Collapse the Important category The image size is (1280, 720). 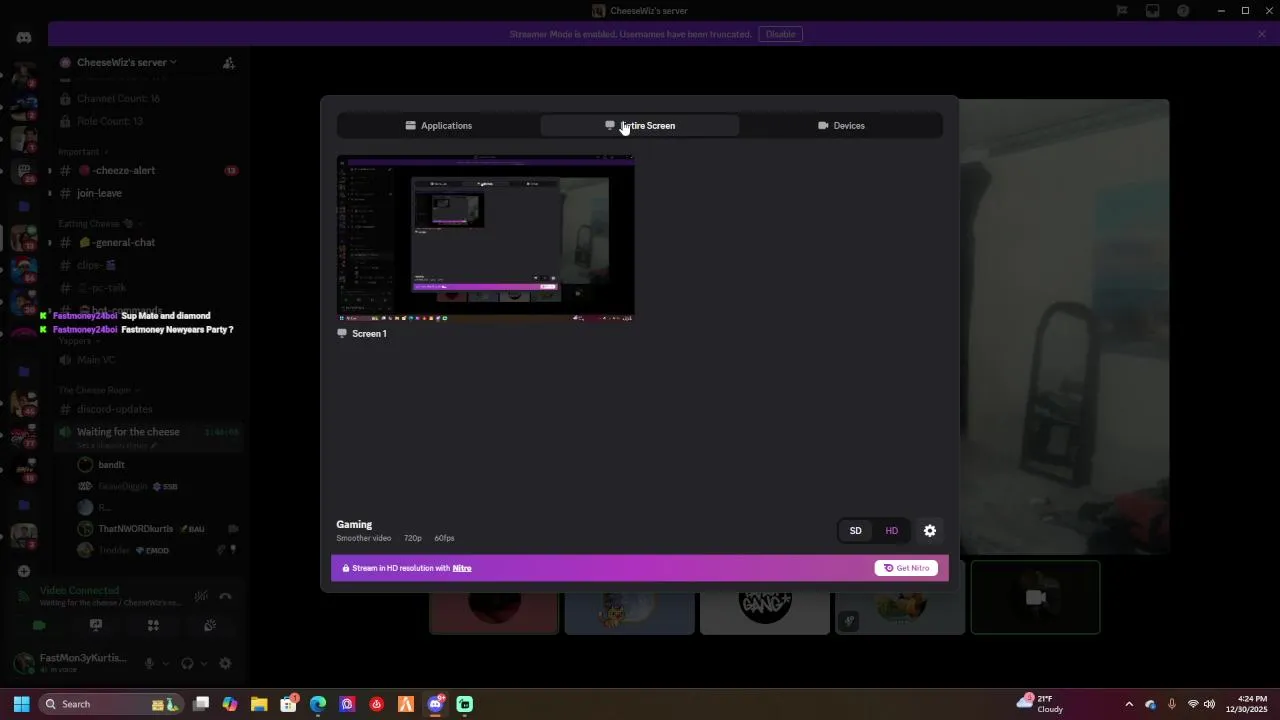[x=82, y=152]
